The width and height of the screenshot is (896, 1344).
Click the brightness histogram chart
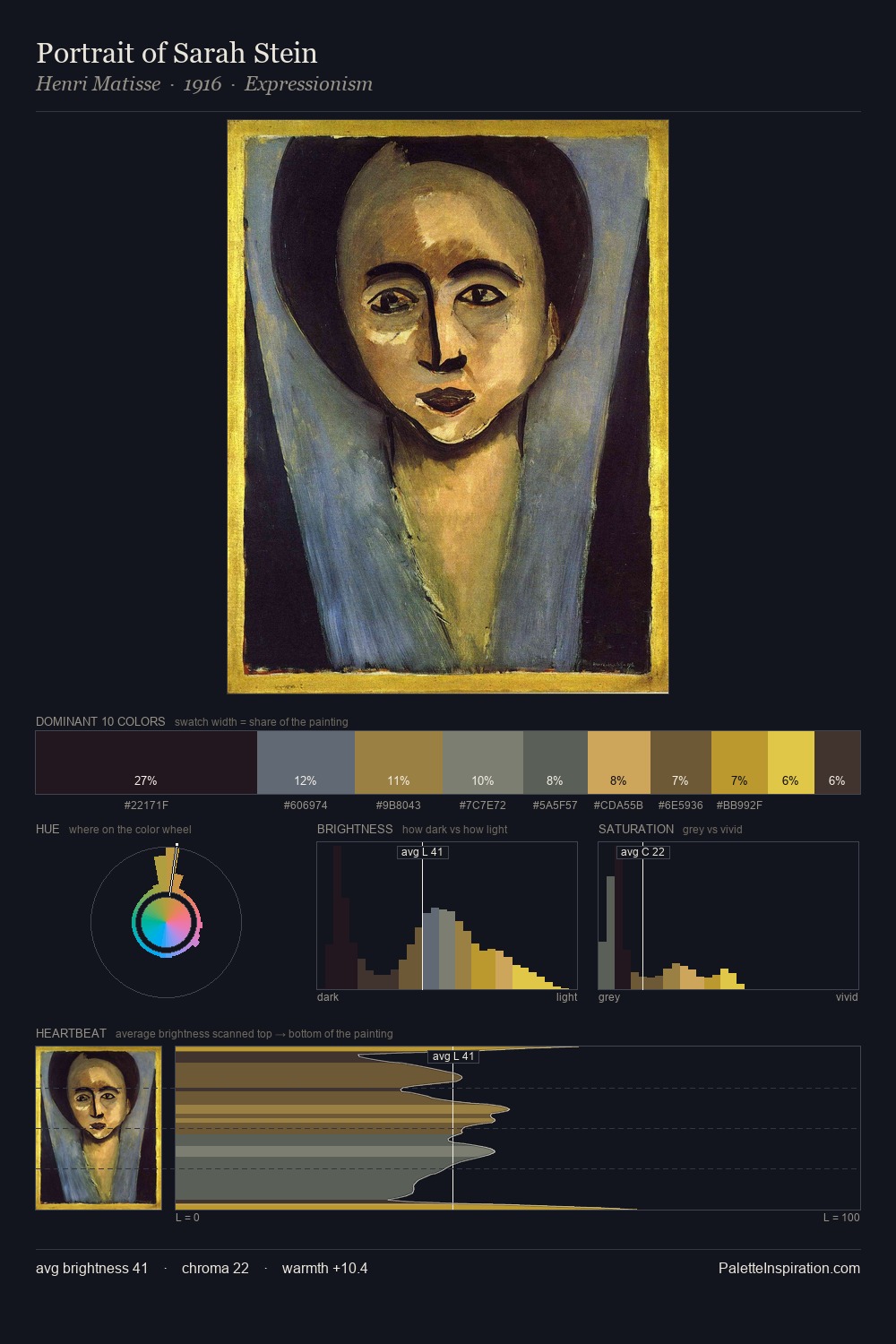447,916
